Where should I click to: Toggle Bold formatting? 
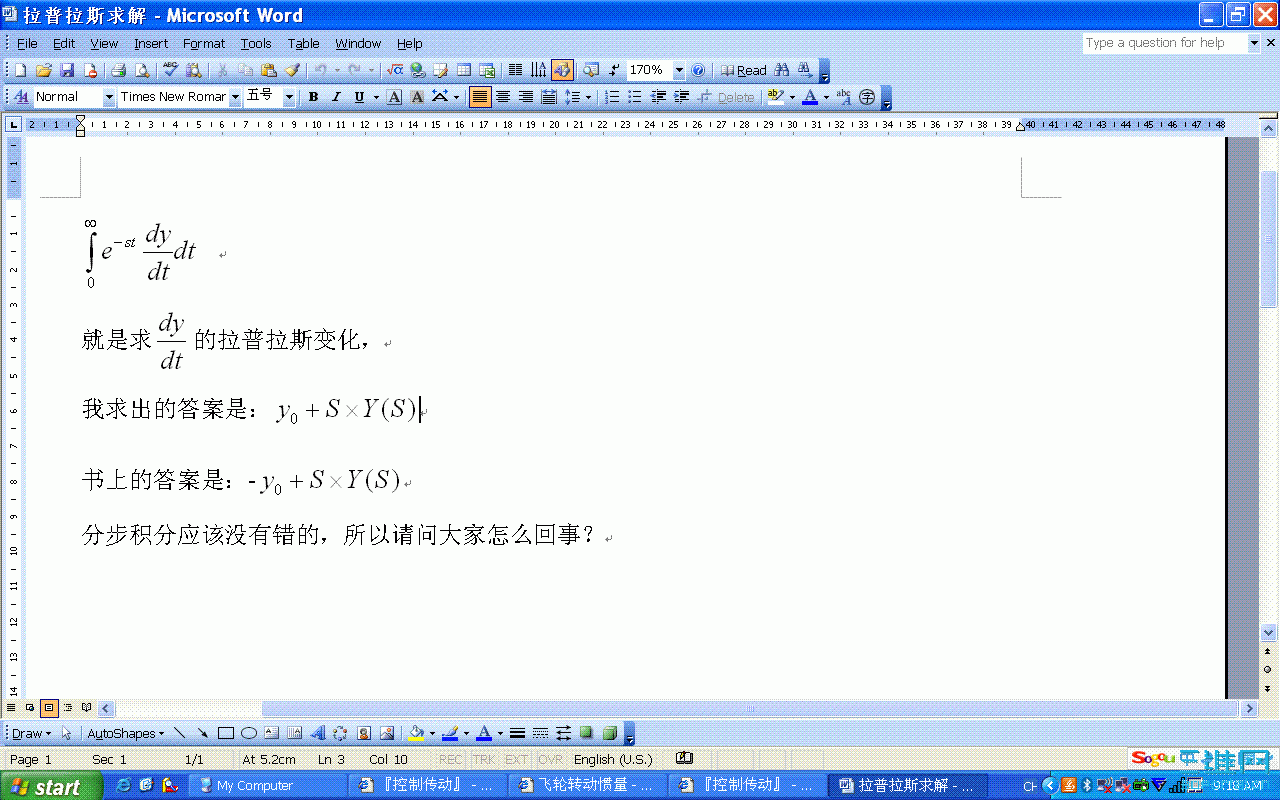313,97
